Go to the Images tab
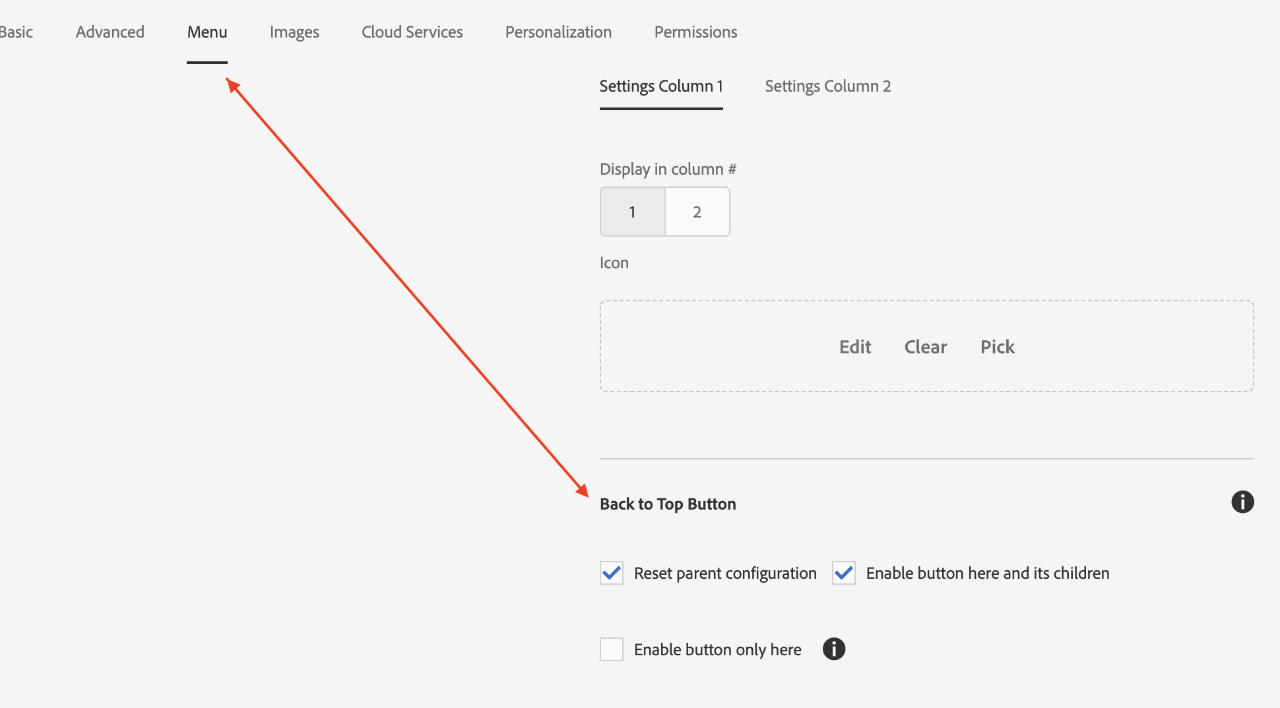1280x708 pixels. (x=294, y=31)
